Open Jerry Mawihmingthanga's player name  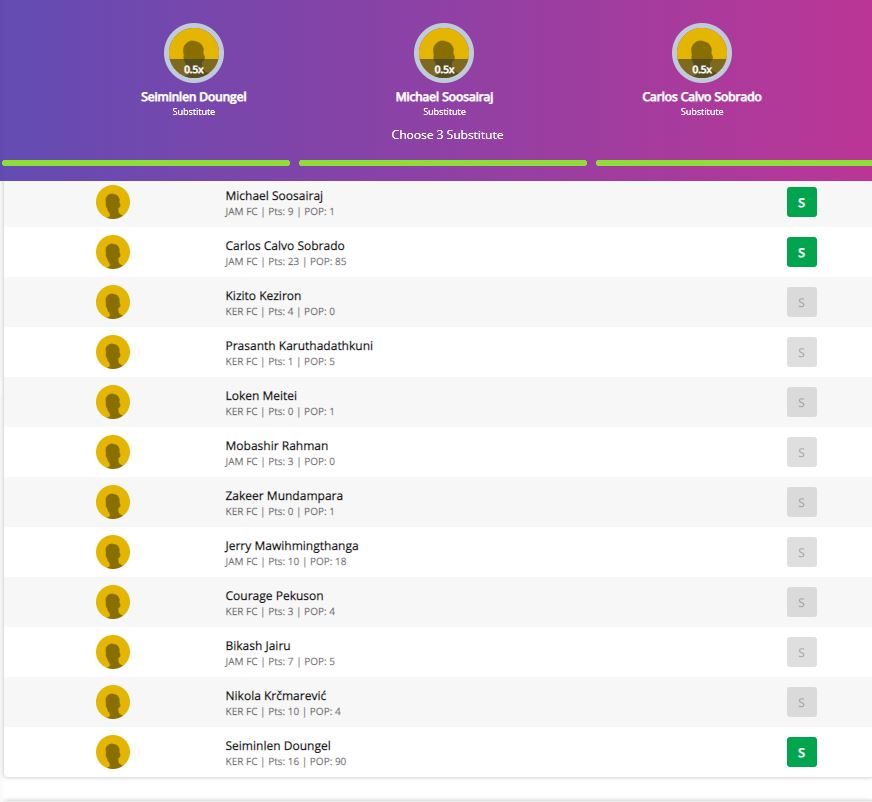pos(291,546)
